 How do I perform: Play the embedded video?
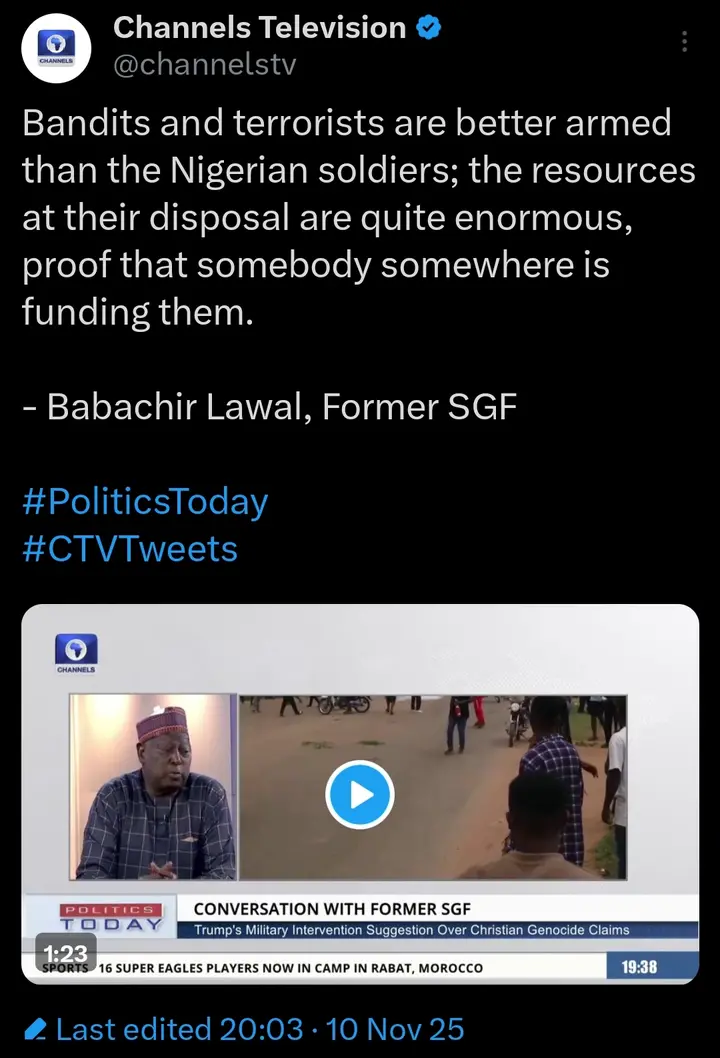[360, 794]
